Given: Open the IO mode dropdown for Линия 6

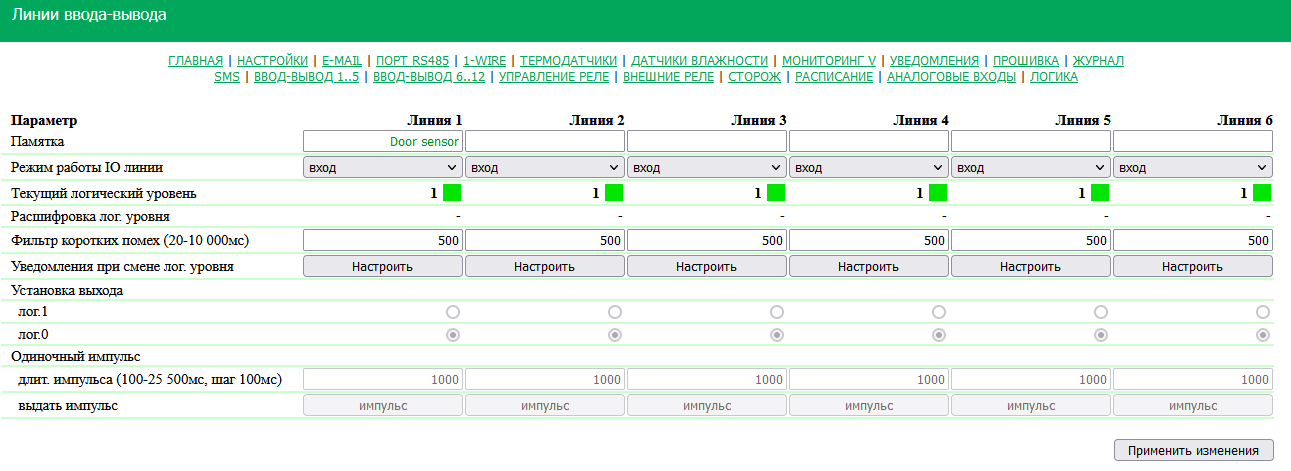Looking at the screenshot, I should tap(1192, 168).
